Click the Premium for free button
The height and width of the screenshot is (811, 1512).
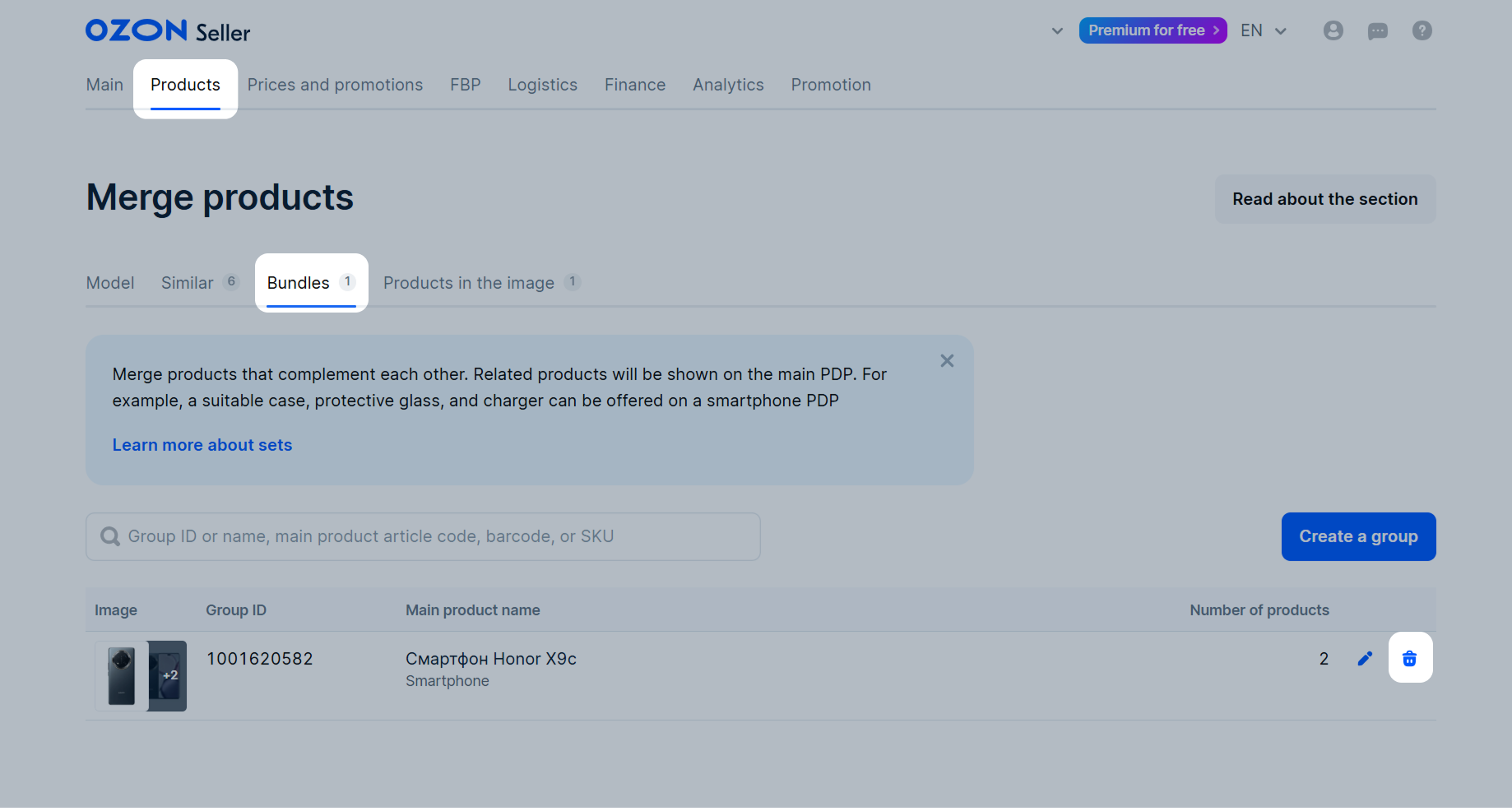1153,30
